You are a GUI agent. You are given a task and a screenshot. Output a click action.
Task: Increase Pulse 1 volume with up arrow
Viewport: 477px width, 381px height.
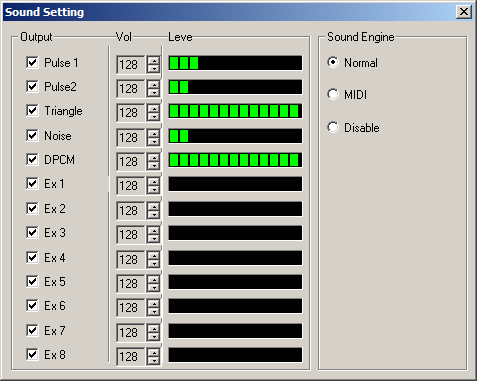point(154,60)
